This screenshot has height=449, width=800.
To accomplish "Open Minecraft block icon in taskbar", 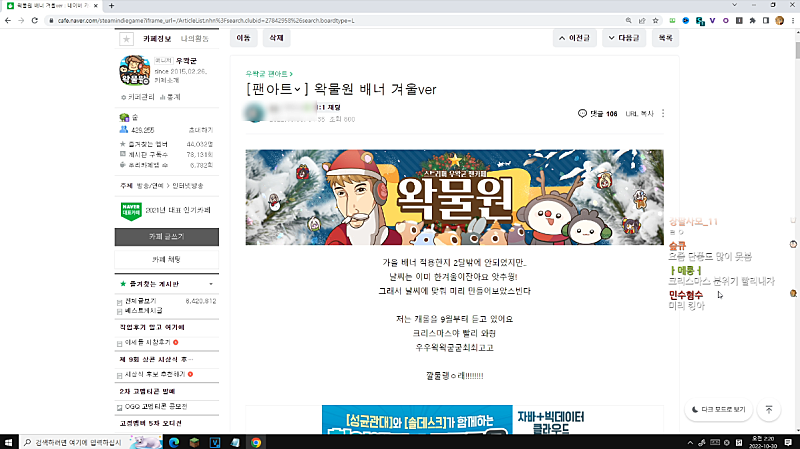I will point(194,442).
